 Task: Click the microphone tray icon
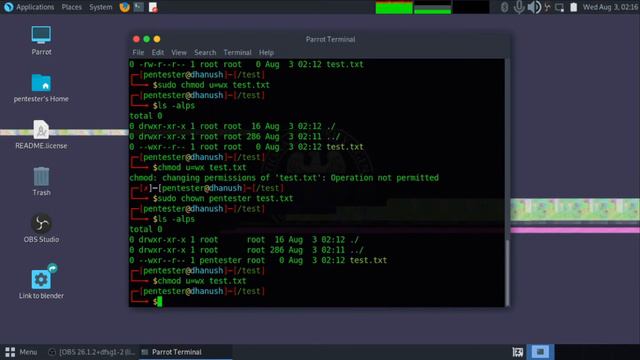519,7
